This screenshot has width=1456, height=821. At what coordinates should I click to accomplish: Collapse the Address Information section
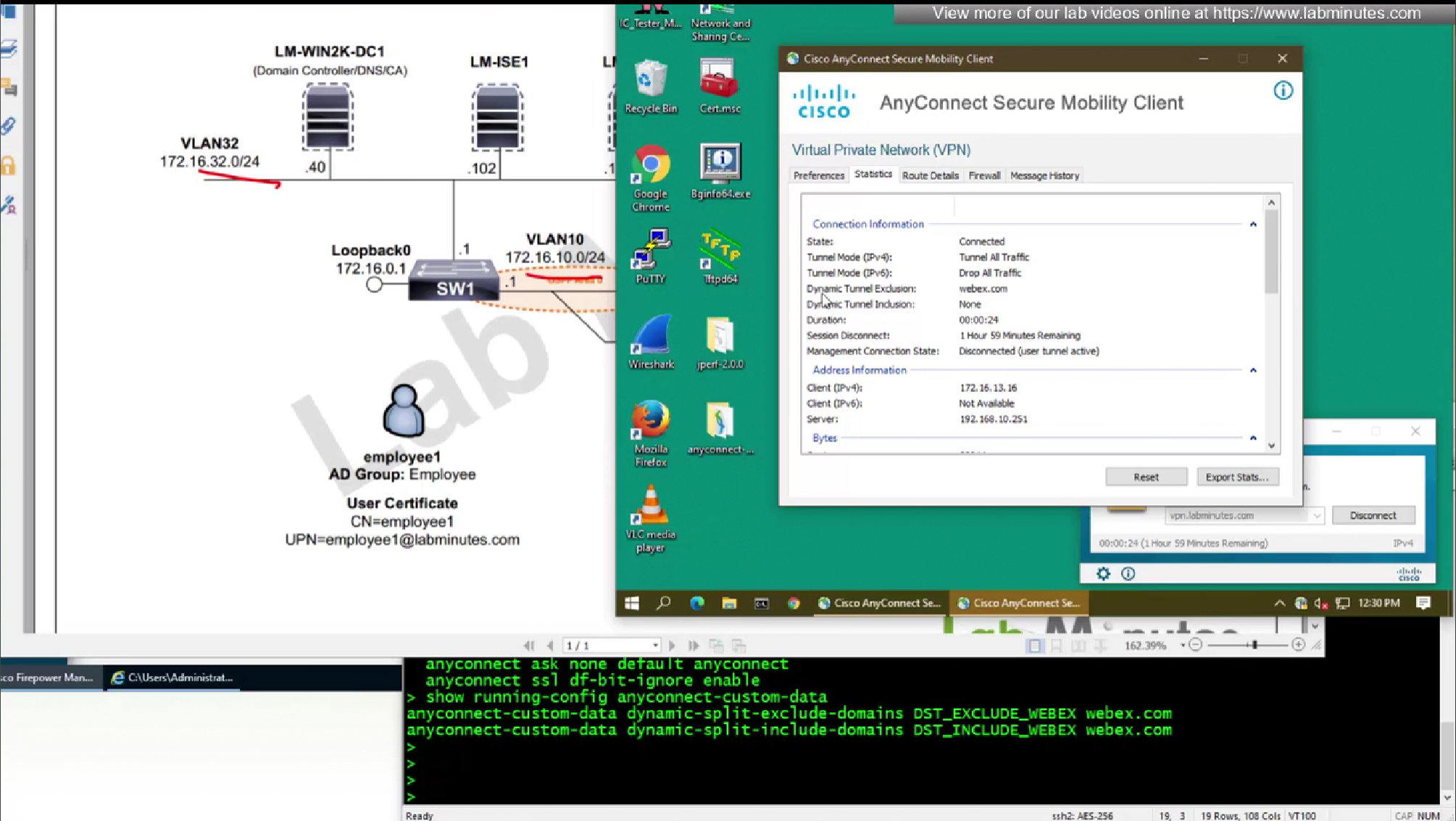1253,370
